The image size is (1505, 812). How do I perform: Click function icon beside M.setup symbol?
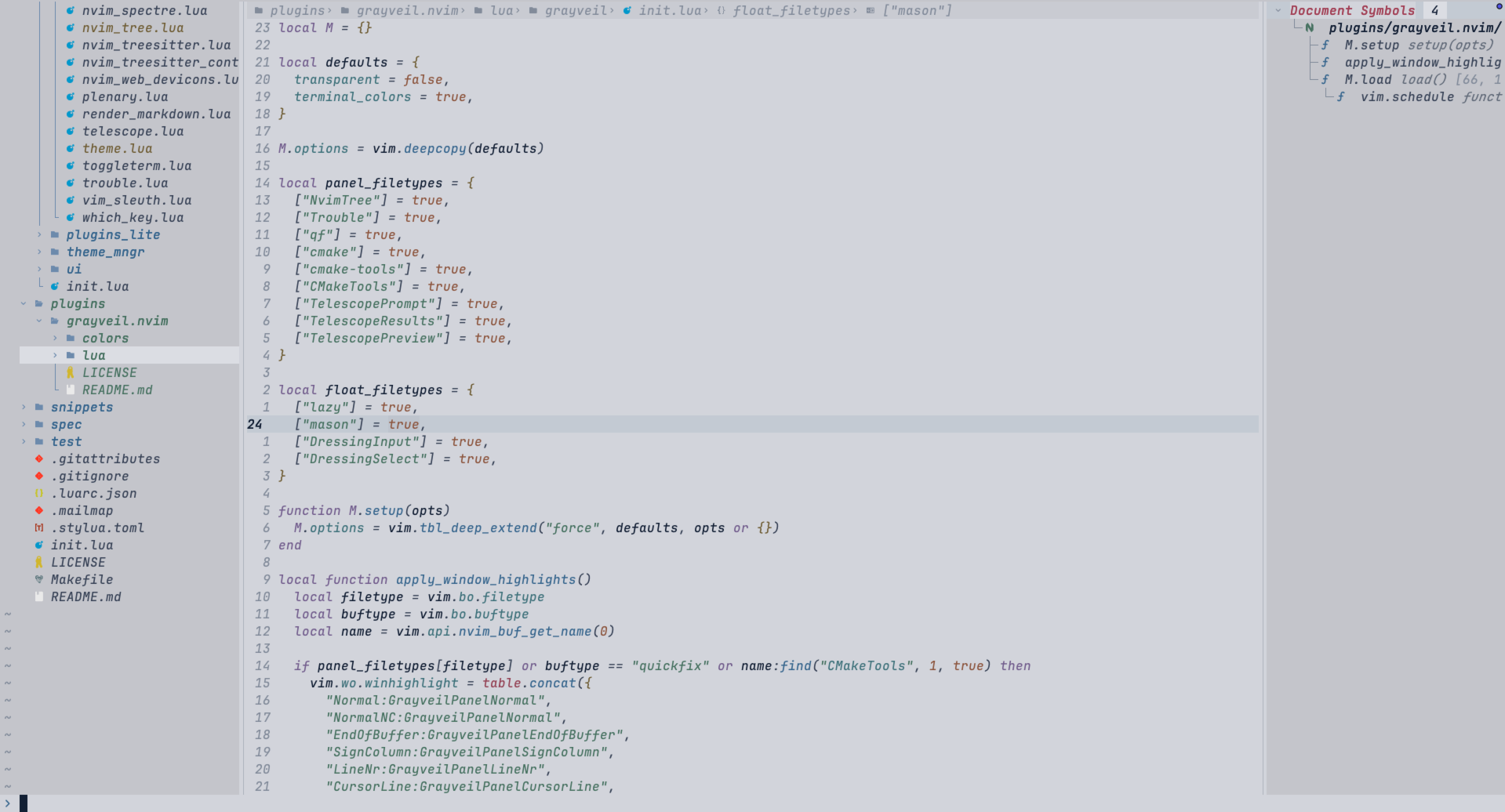1325,45
